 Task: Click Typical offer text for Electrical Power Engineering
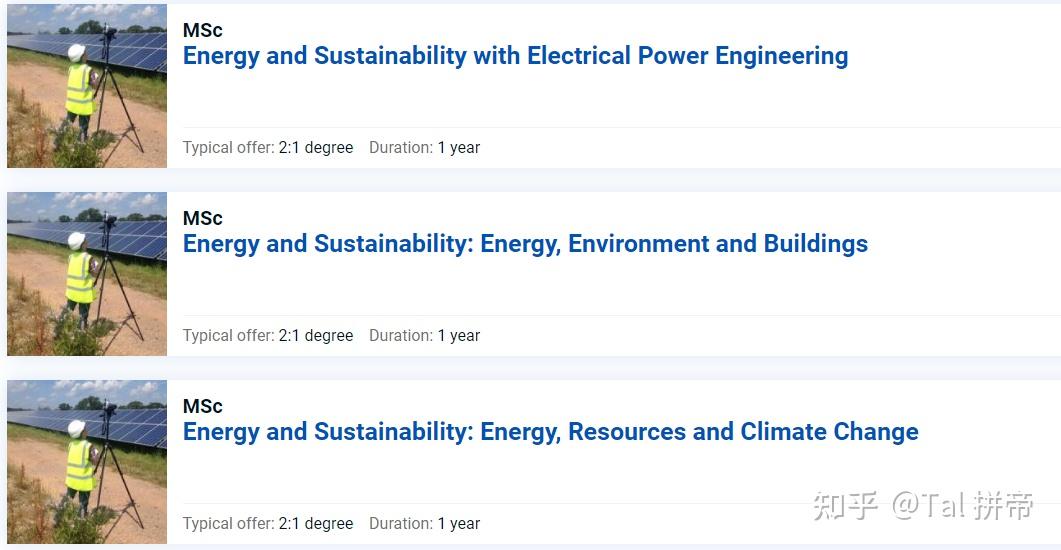tap(268, 148)
